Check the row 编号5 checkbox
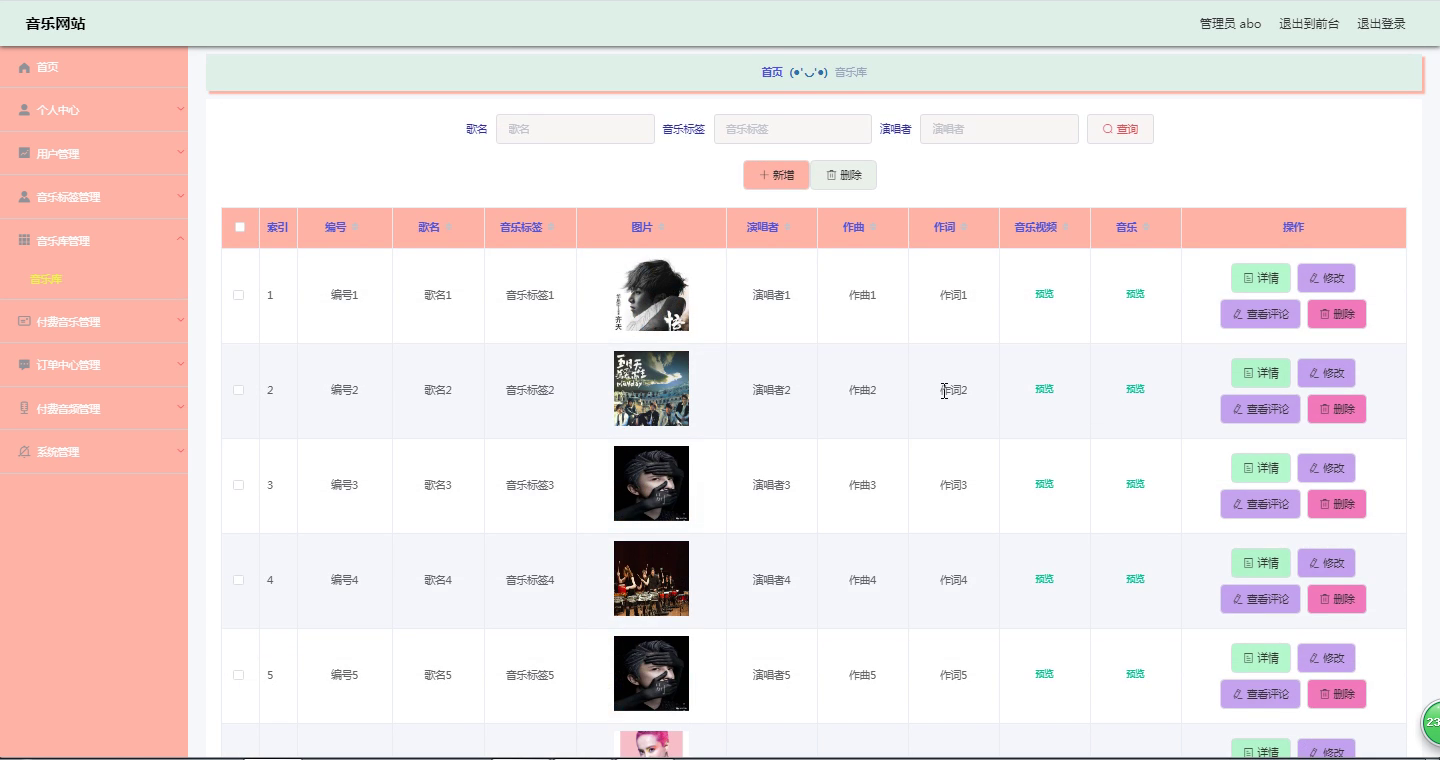 pos(238,675)
